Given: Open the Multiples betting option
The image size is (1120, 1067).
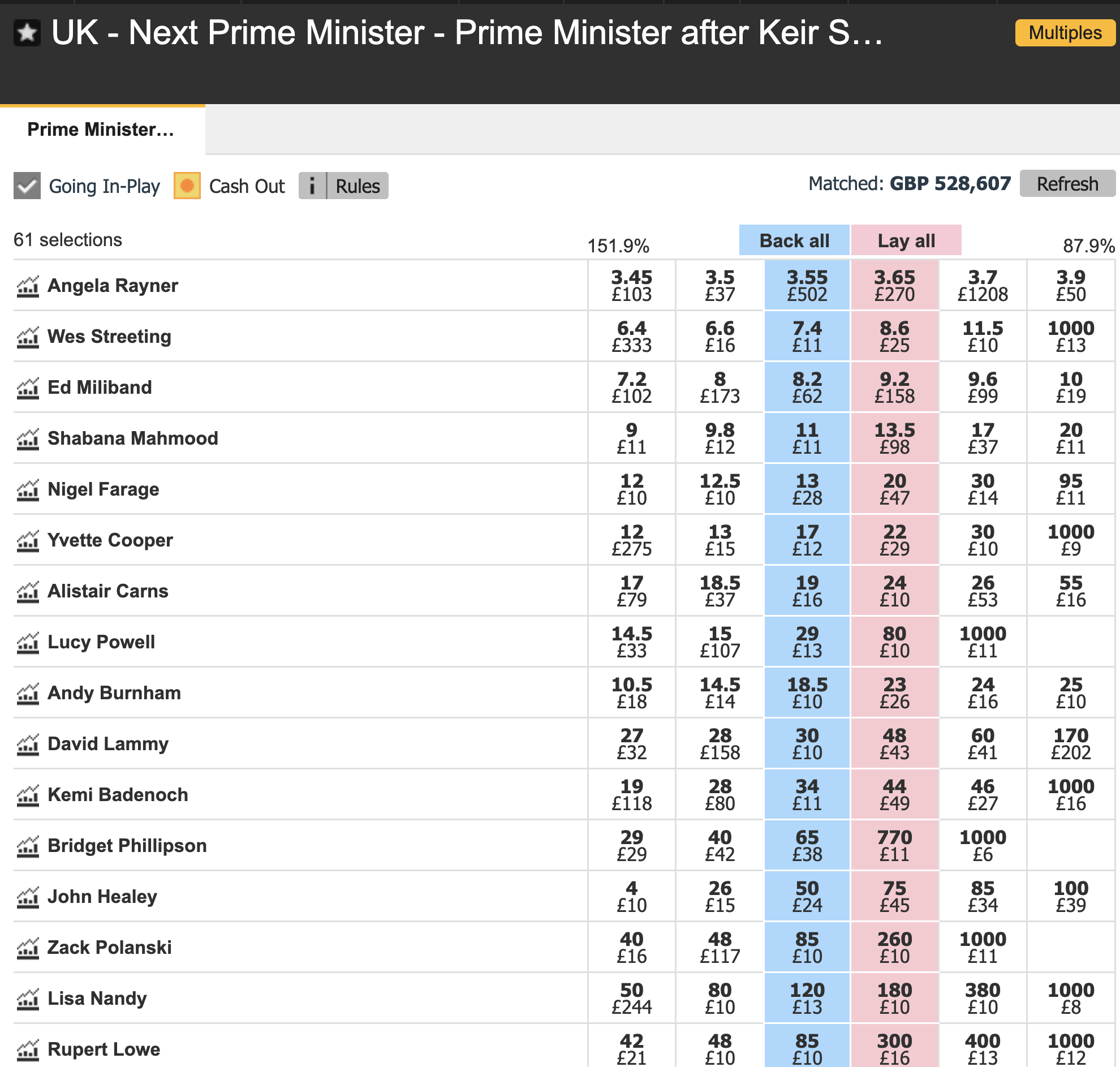Looking at the screenshot, I should [x=1065, y=33].
